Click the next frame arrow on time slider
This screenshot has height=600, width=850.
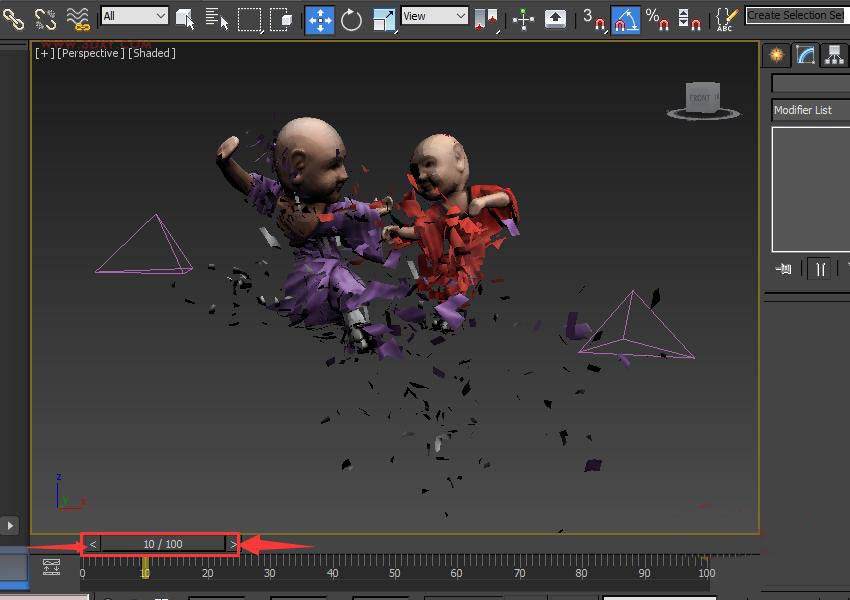[232, 544]
